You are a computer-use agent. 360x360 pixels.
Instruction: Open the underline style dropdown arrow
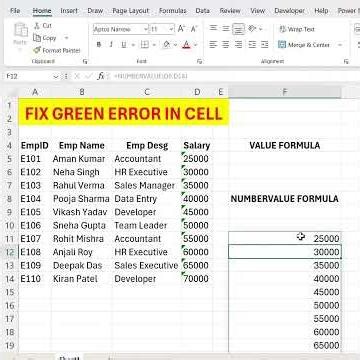pos(133,45)
